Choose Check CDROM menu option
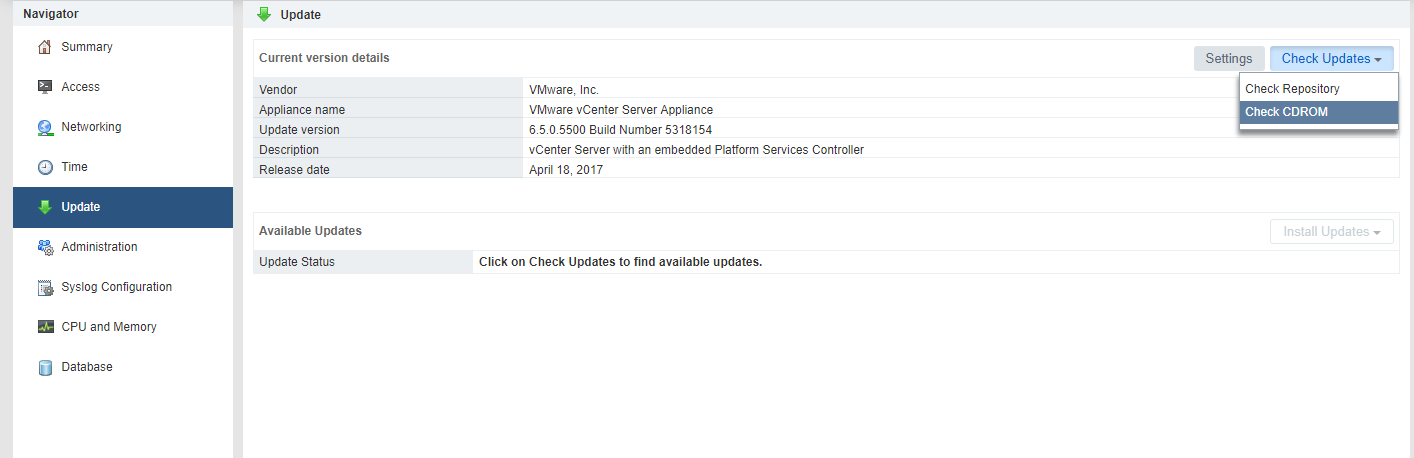Screen dimensions: 1414x458 1286,112
